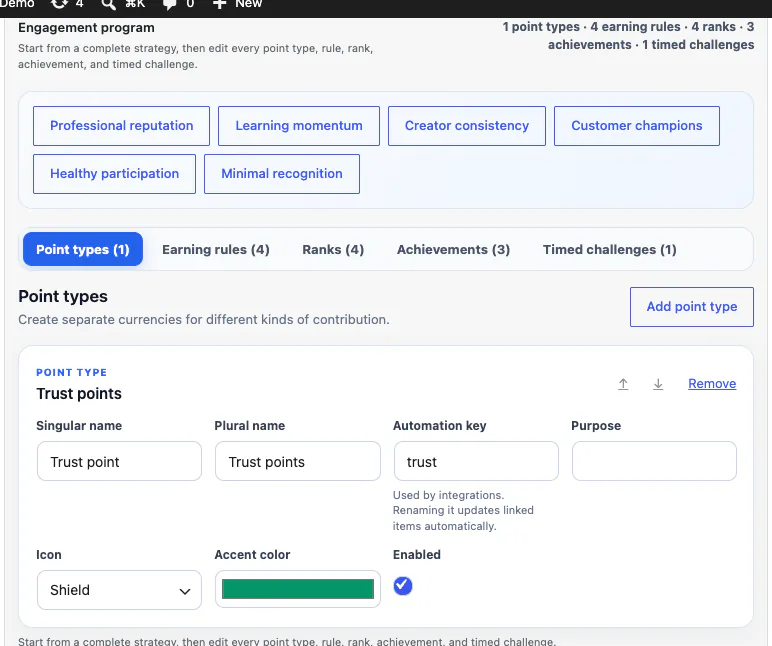The height and width of the screenshot is (646, 772).
Task: Choose the Healthy participation preset
Action: point(114,174)
